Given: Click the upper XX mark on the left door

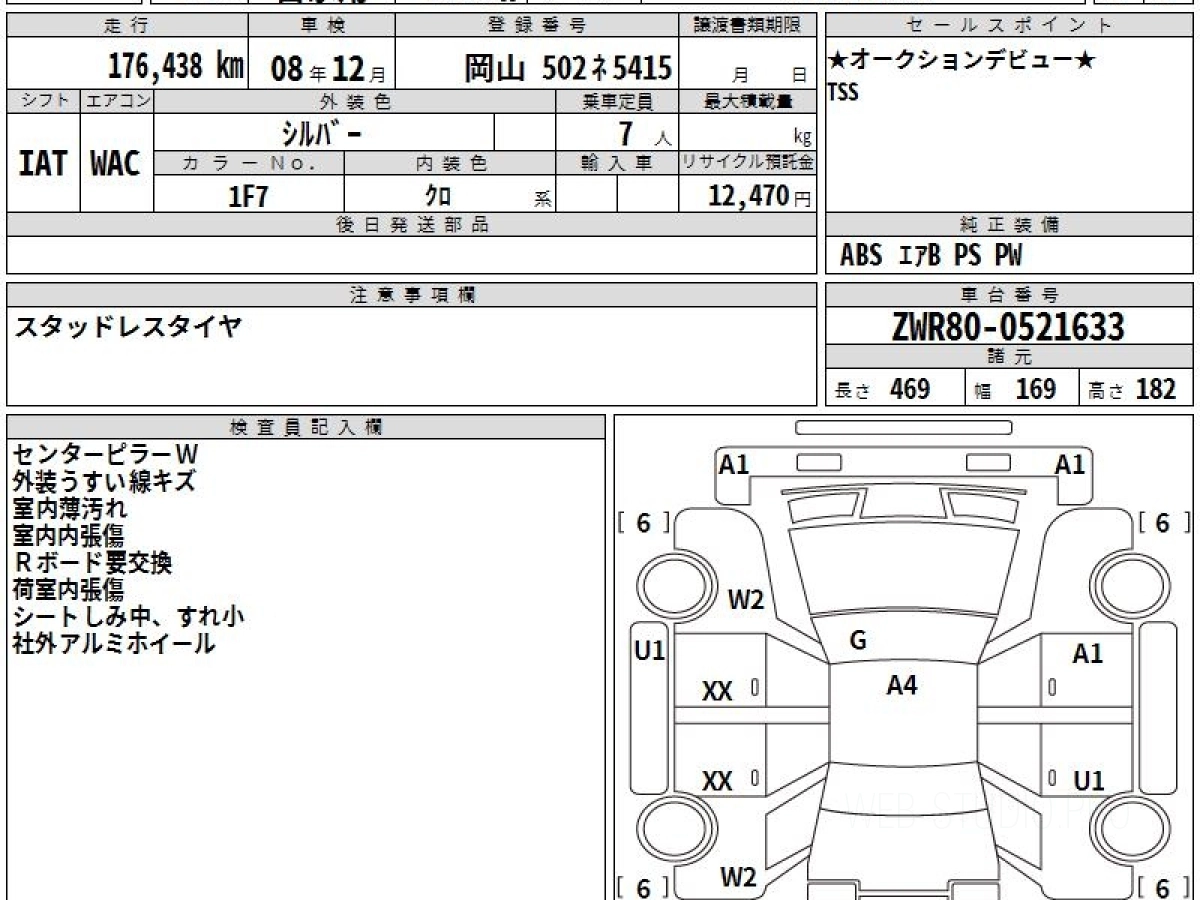Looking at the screenshot, I should [717, 690].
